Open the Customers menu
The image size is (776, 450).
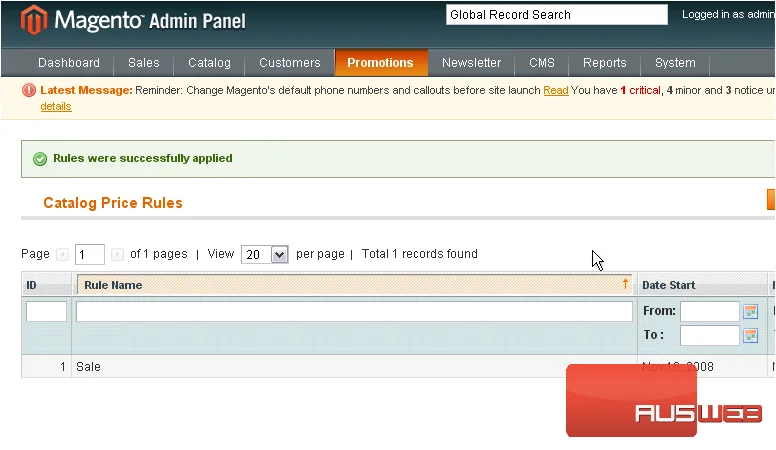pyautogui.click(x=290, y=63)
